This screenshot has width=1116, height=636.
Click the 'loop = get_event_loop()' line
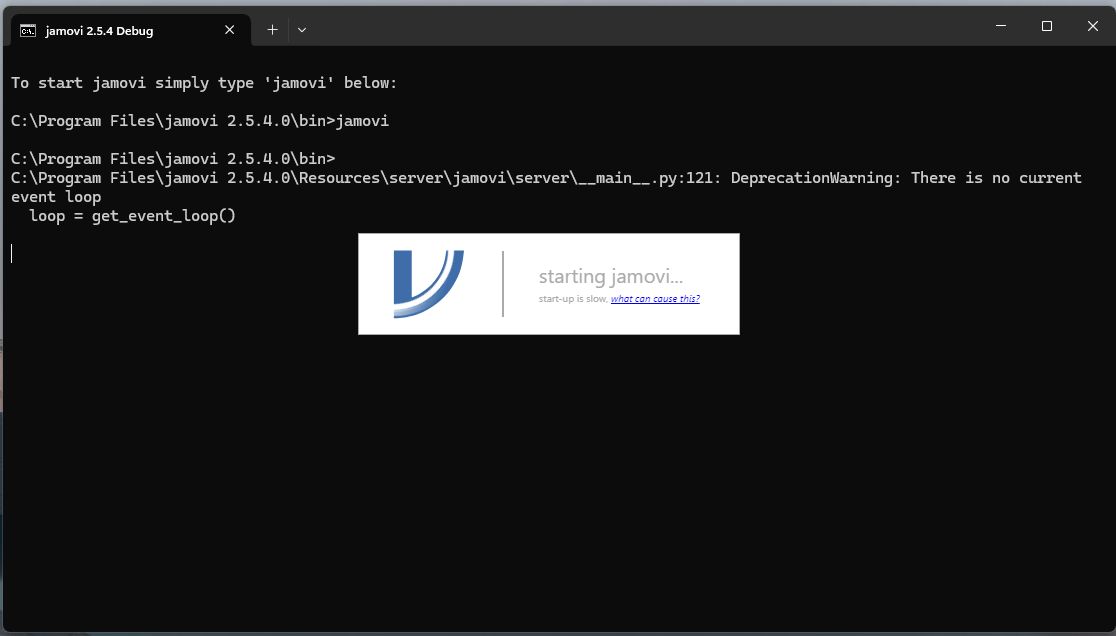tap(132, 216)
